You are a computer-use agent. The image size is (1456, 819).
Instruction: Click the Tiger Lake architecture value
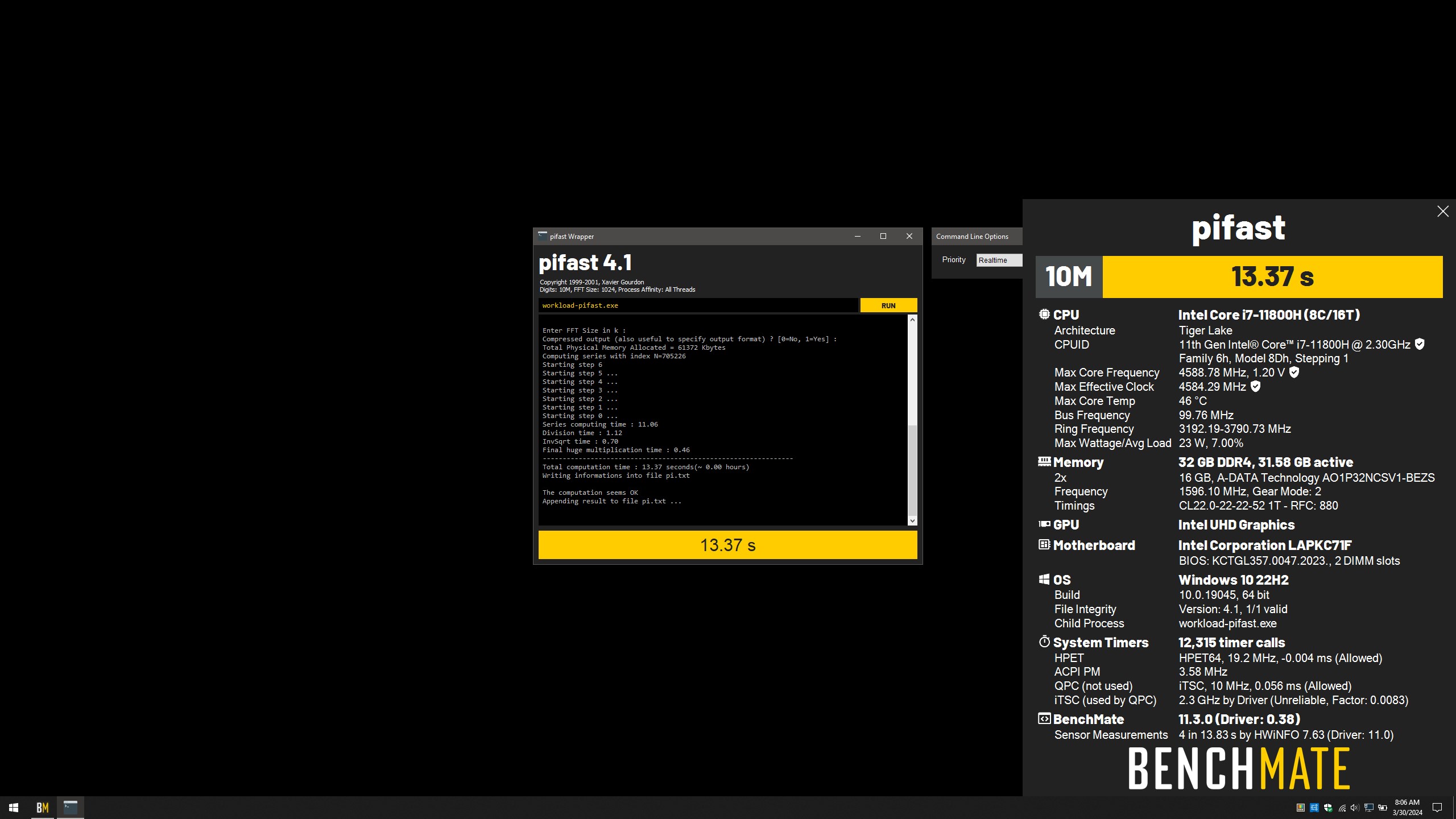(1205, 330)
